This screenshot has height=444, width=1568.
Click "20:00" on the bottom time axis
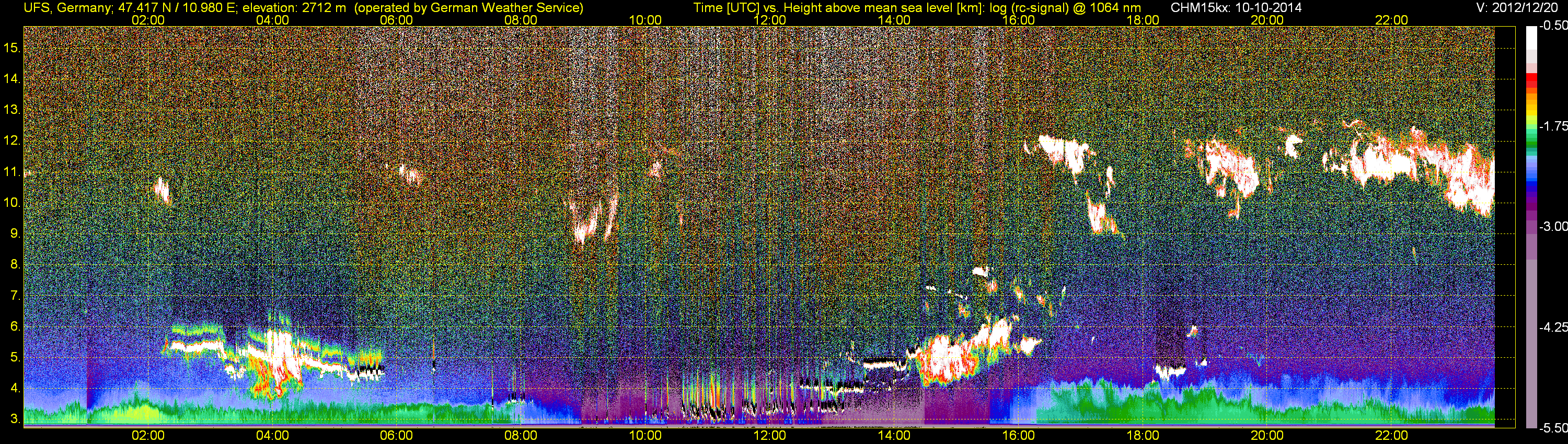pos(1267,436)
